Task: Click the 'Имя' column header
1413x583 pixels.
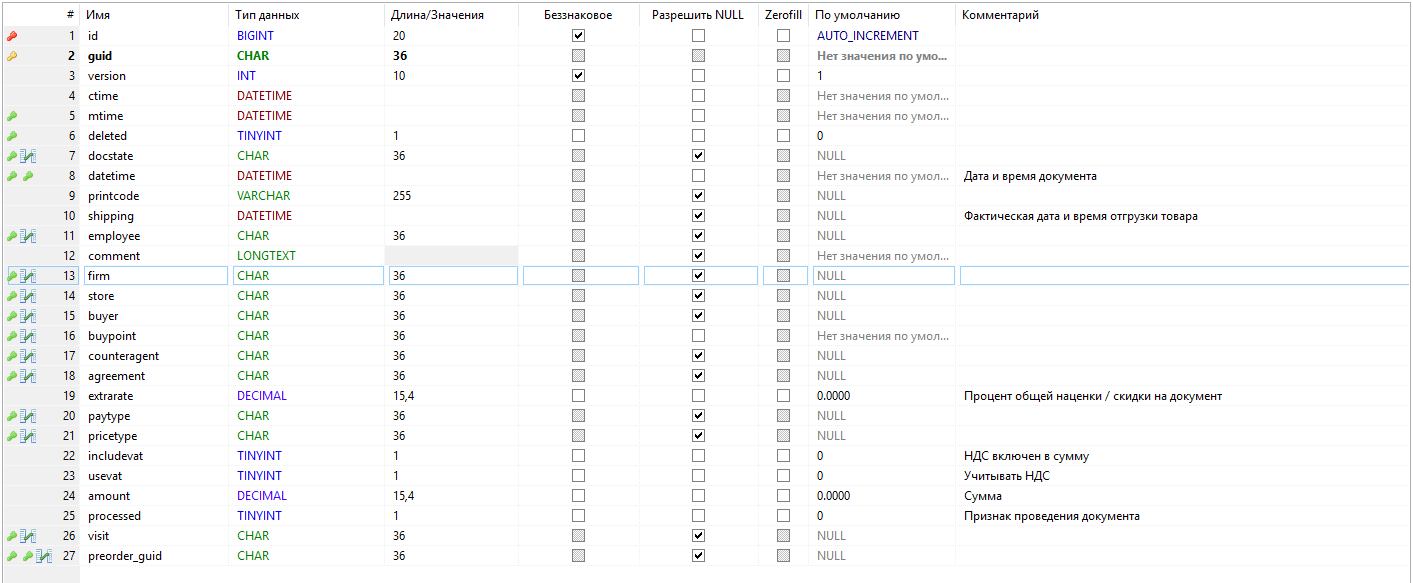Action: click(x=98, y=15)
